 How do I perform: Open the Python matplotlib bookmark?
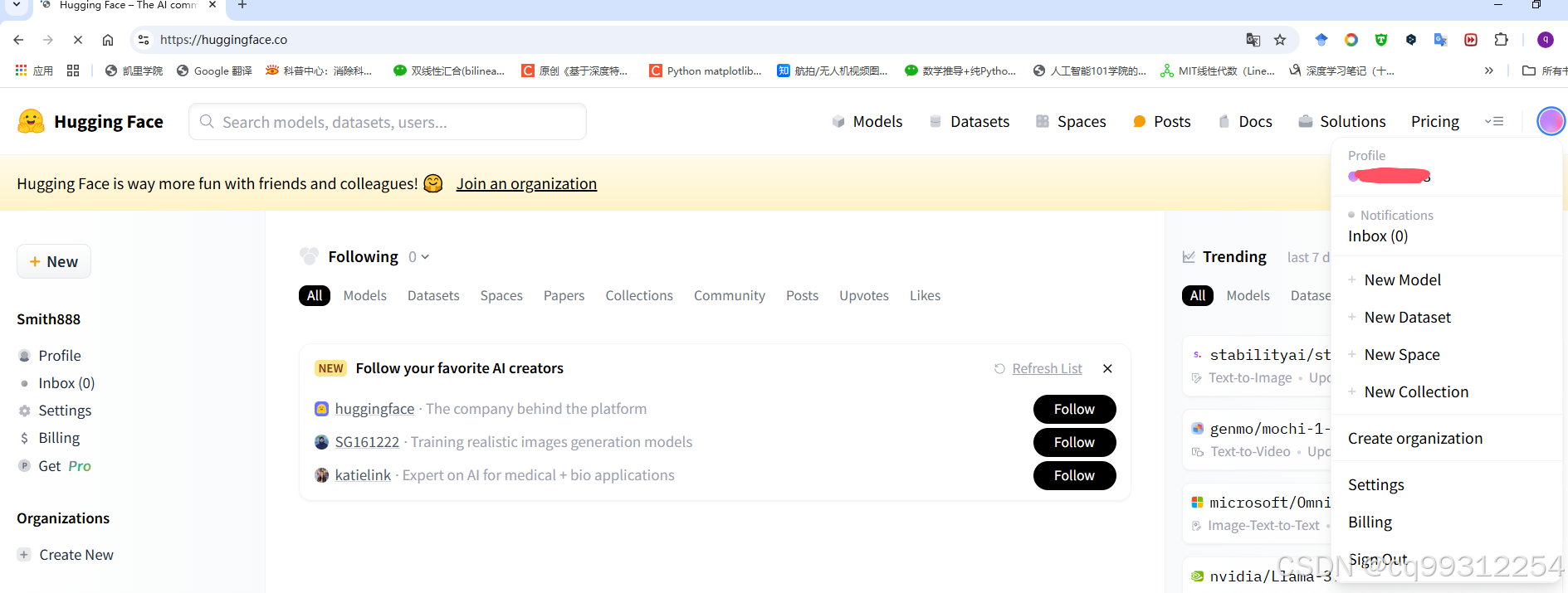(x=706, y=70)
